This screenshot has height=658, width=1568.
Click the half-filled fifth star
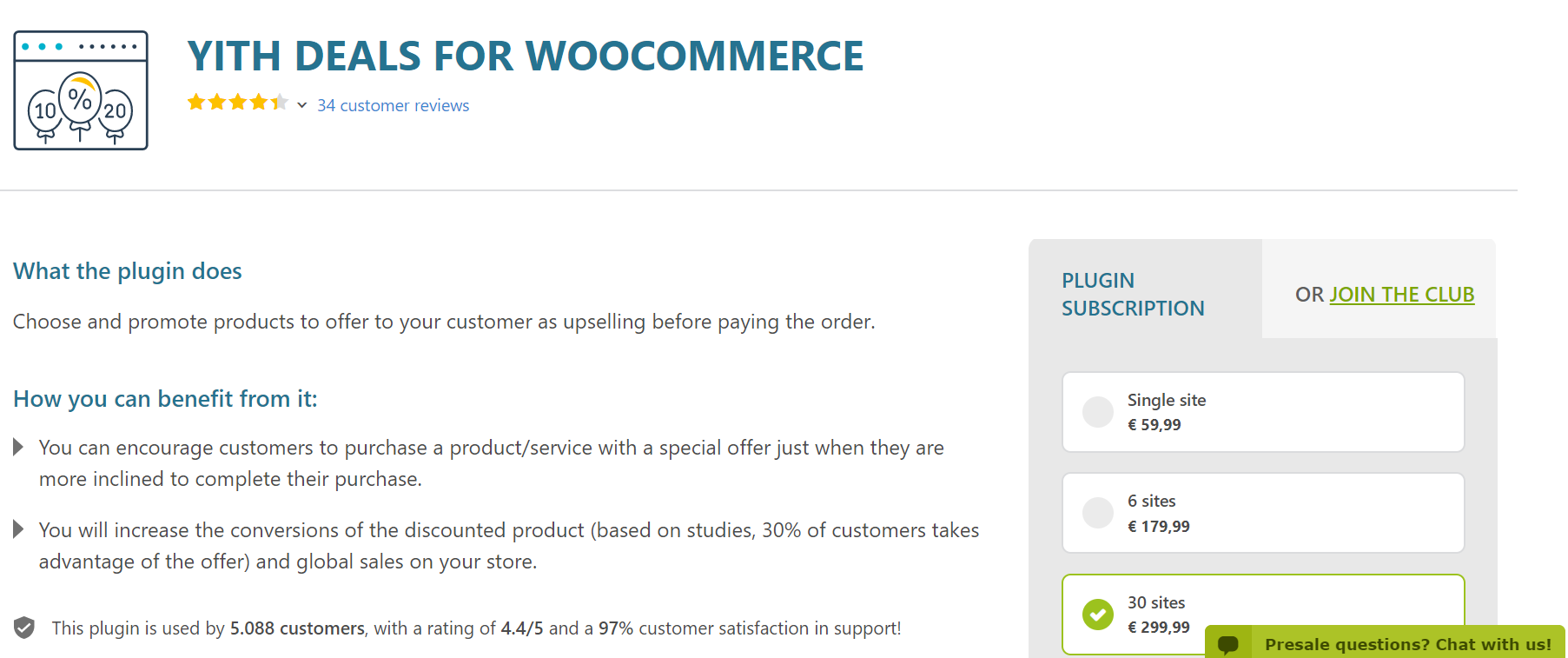coord(279,103)
